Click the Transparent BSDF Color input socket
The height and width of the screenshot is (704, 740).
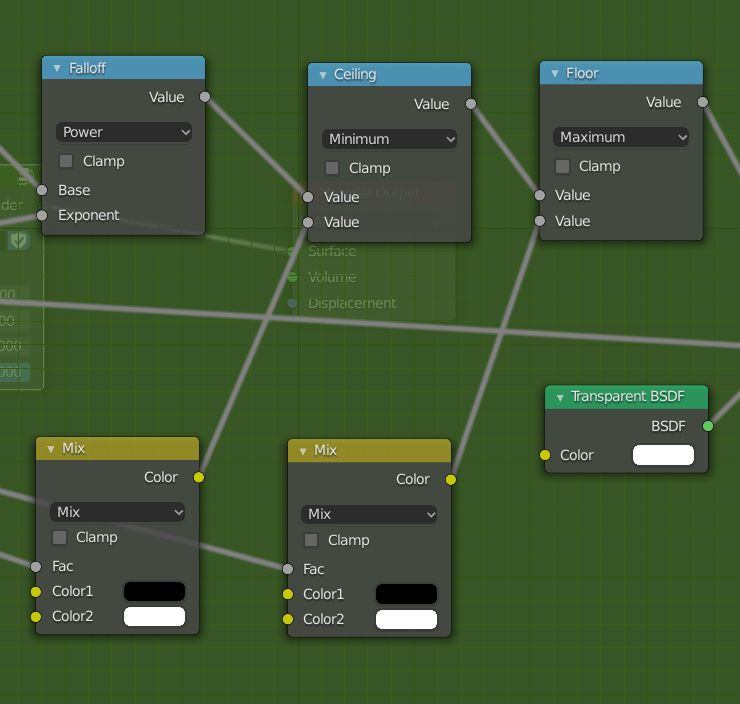[545, 455]
